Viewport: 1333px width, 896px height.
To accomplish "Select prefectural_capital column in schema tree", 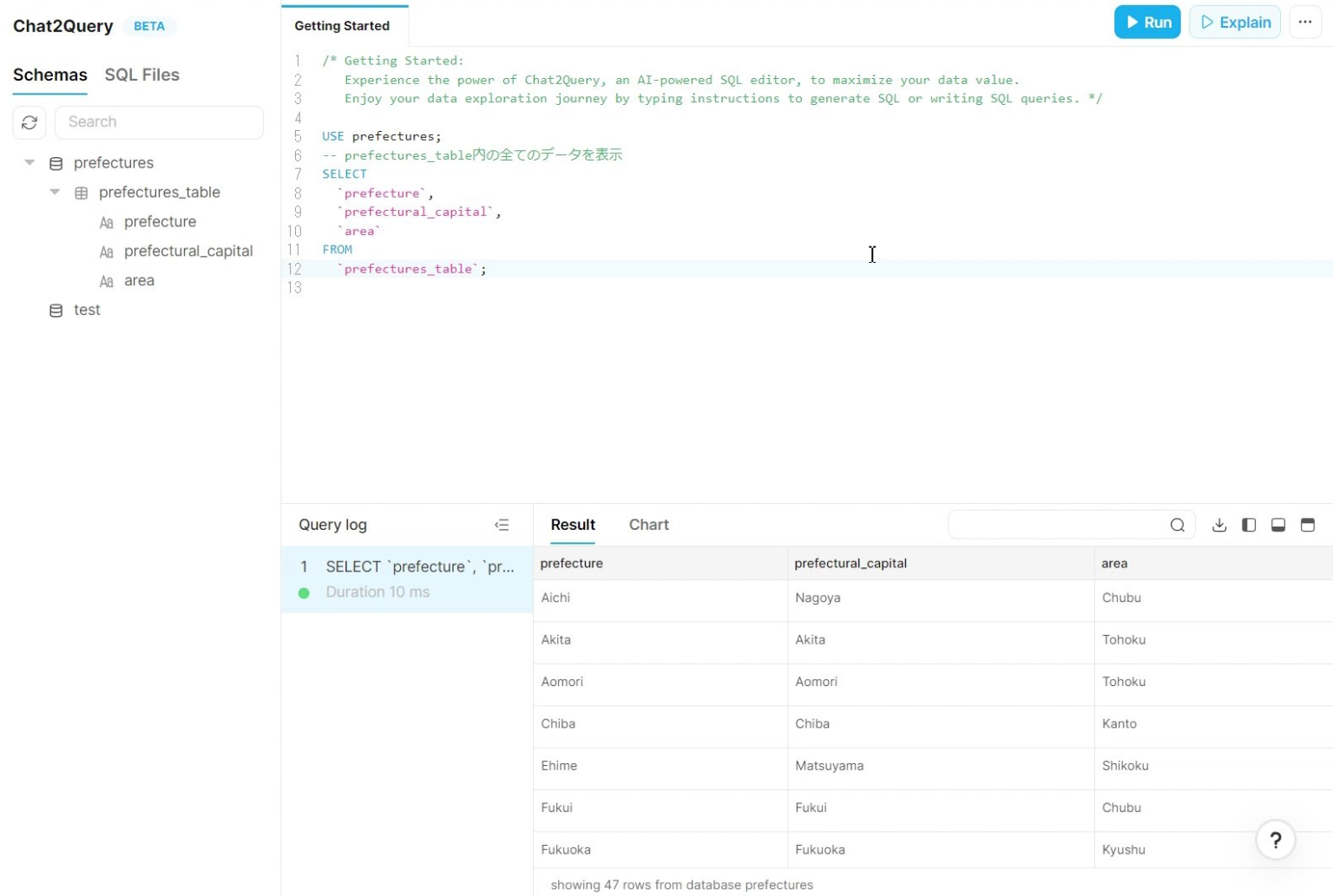I will [x=188, y=252].
